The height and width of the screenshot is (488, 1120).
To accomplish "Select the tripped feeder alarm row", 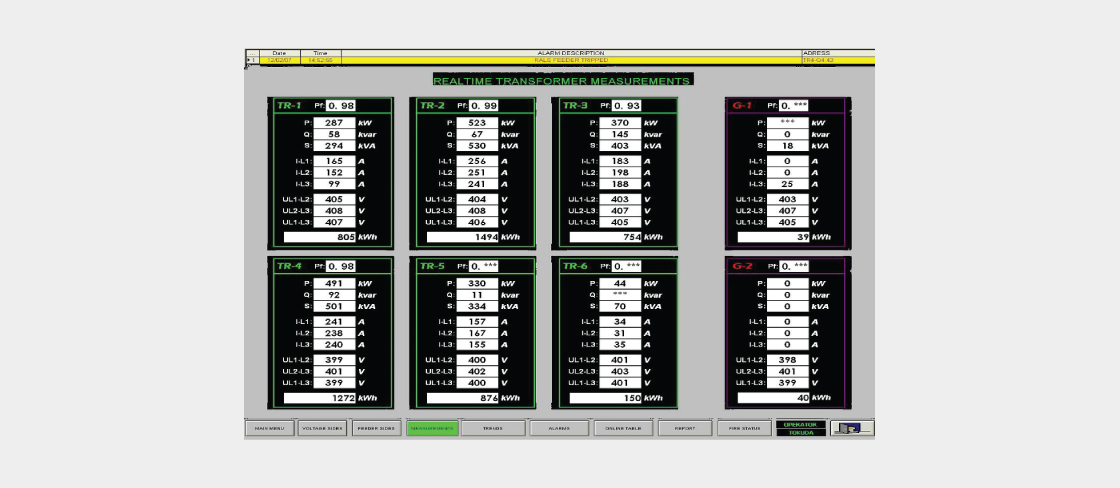I will [x=559, y=61].
